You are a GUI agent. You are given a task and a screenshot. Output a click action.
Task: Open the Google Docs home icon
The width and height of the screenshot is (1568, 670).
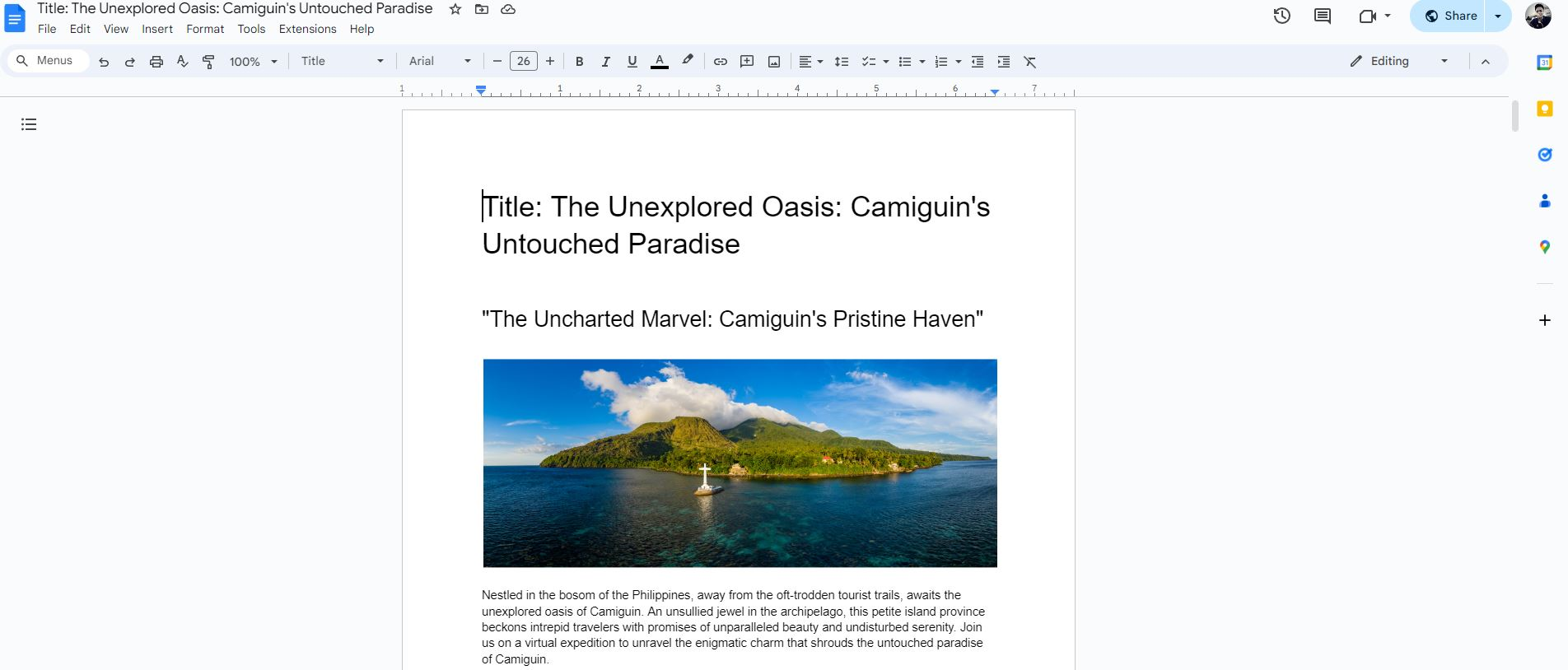[x=16, y=18]
